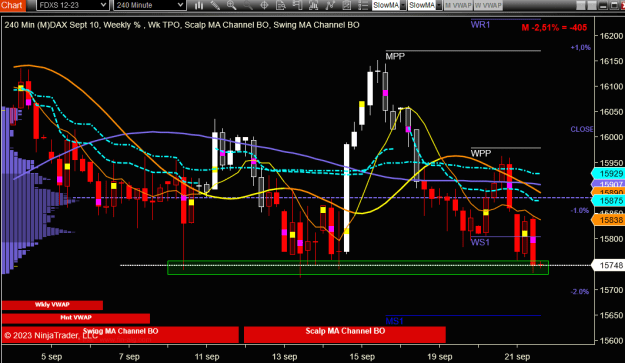The image size is (625, 363).
Task: Click the 15700 price axis label
Action: tap(611, 290)
